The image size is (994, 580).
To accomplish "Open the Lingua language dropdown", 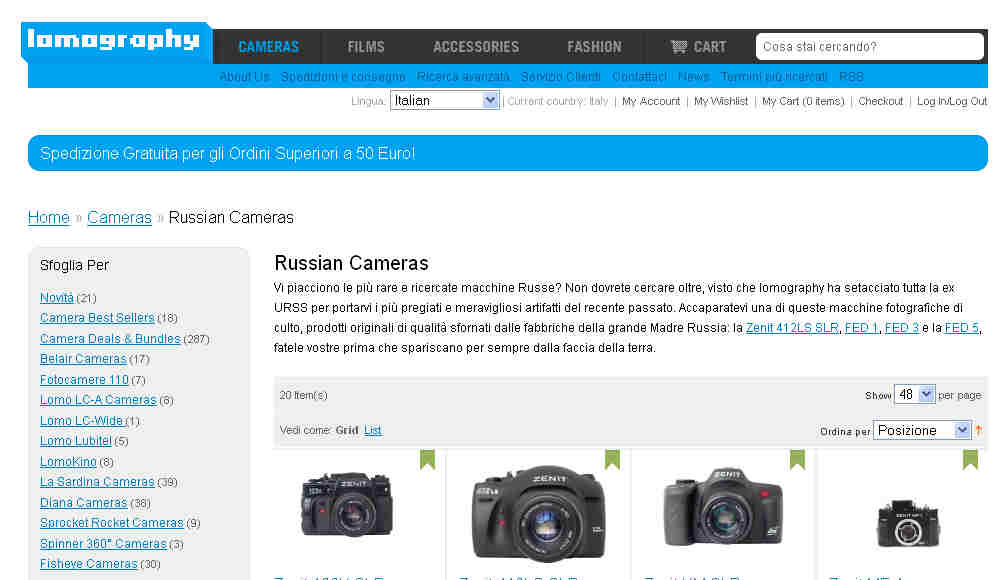I will [444, 100].
